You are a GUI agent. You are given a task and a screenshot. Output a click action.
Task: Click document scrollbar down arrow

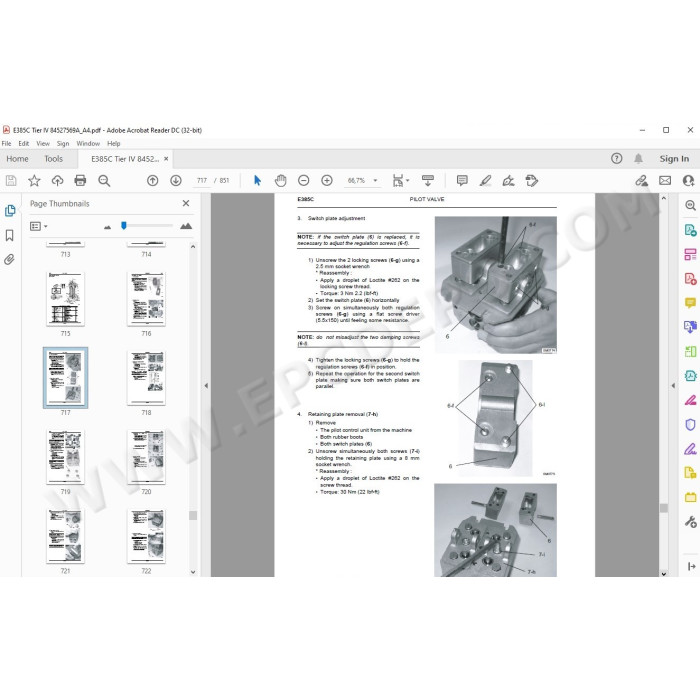click(x=664, y=574)
